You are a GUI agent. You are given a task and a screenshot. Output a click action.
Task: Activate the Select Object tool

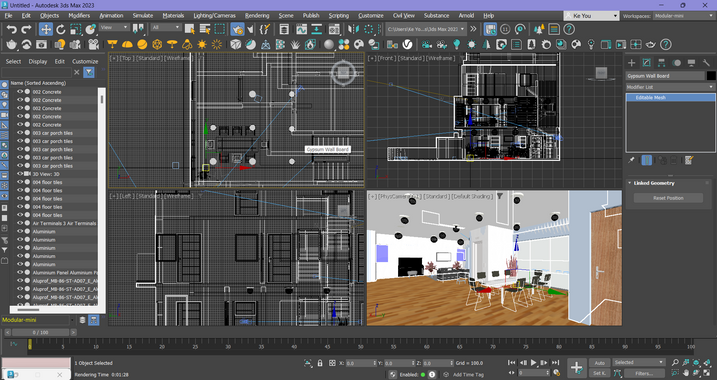tap(190, 30)
